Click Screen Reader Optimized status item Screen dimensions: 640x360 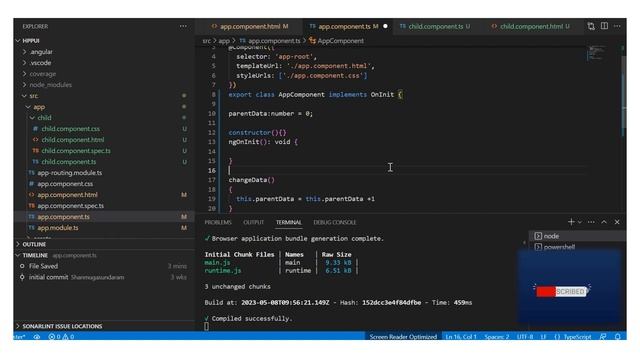[x=403, y=337]
